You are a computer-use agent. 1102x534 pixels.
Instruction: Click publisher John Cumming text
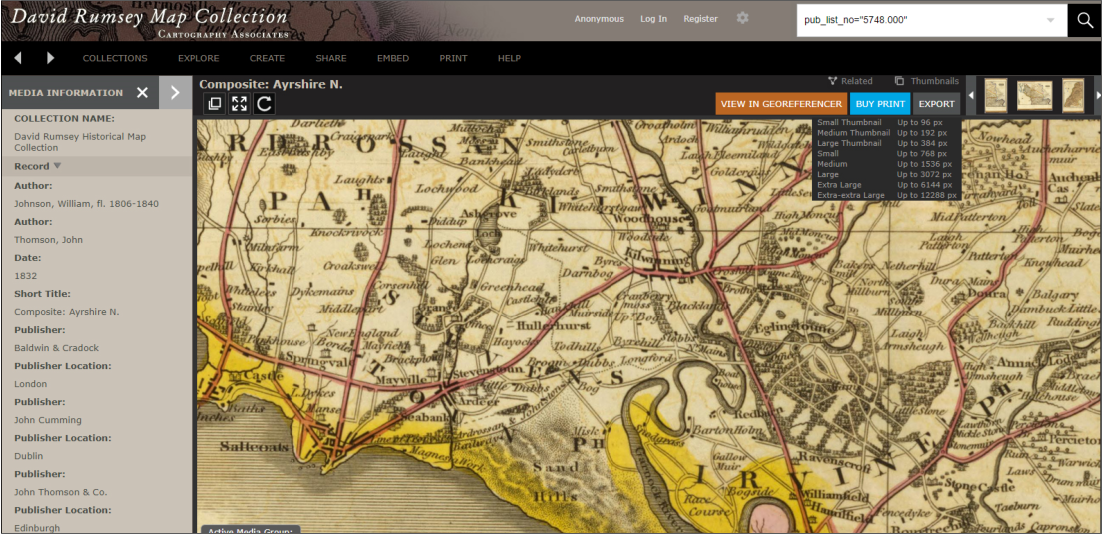pyautogui.click(x=48, y=420)
